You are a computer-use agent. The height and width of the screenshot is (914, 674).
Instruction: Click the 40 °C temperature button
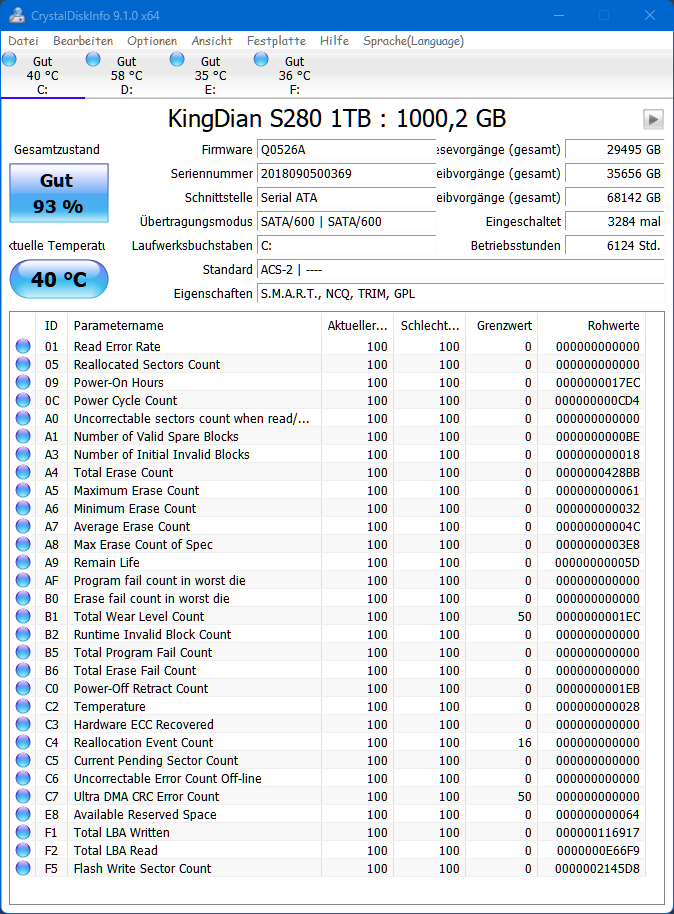click(x=59, y=279)
